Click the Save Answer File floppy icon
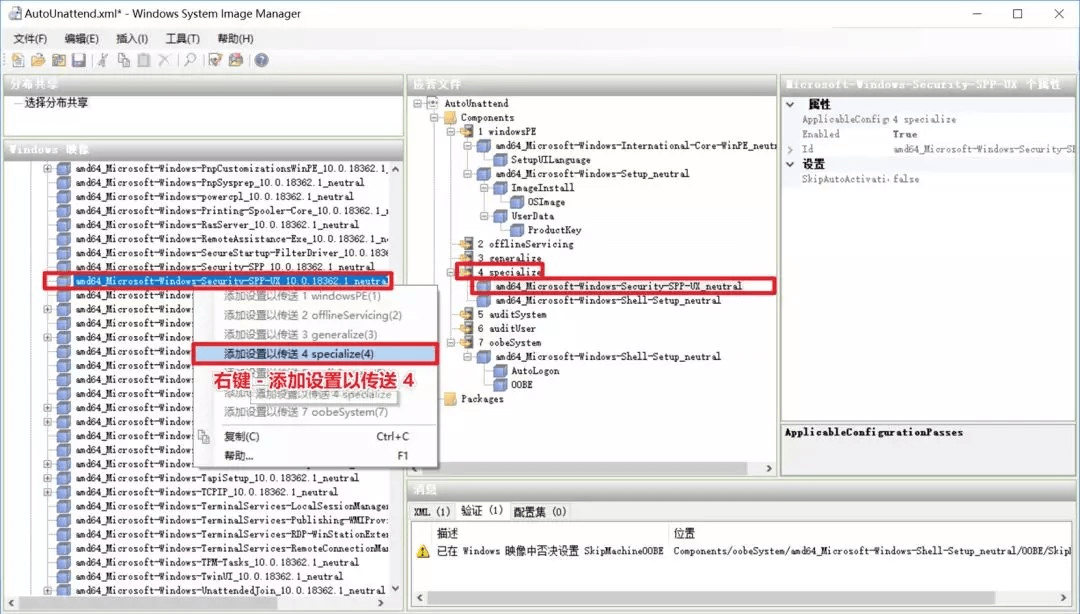1080x614 pixels. tap(78, 61)
